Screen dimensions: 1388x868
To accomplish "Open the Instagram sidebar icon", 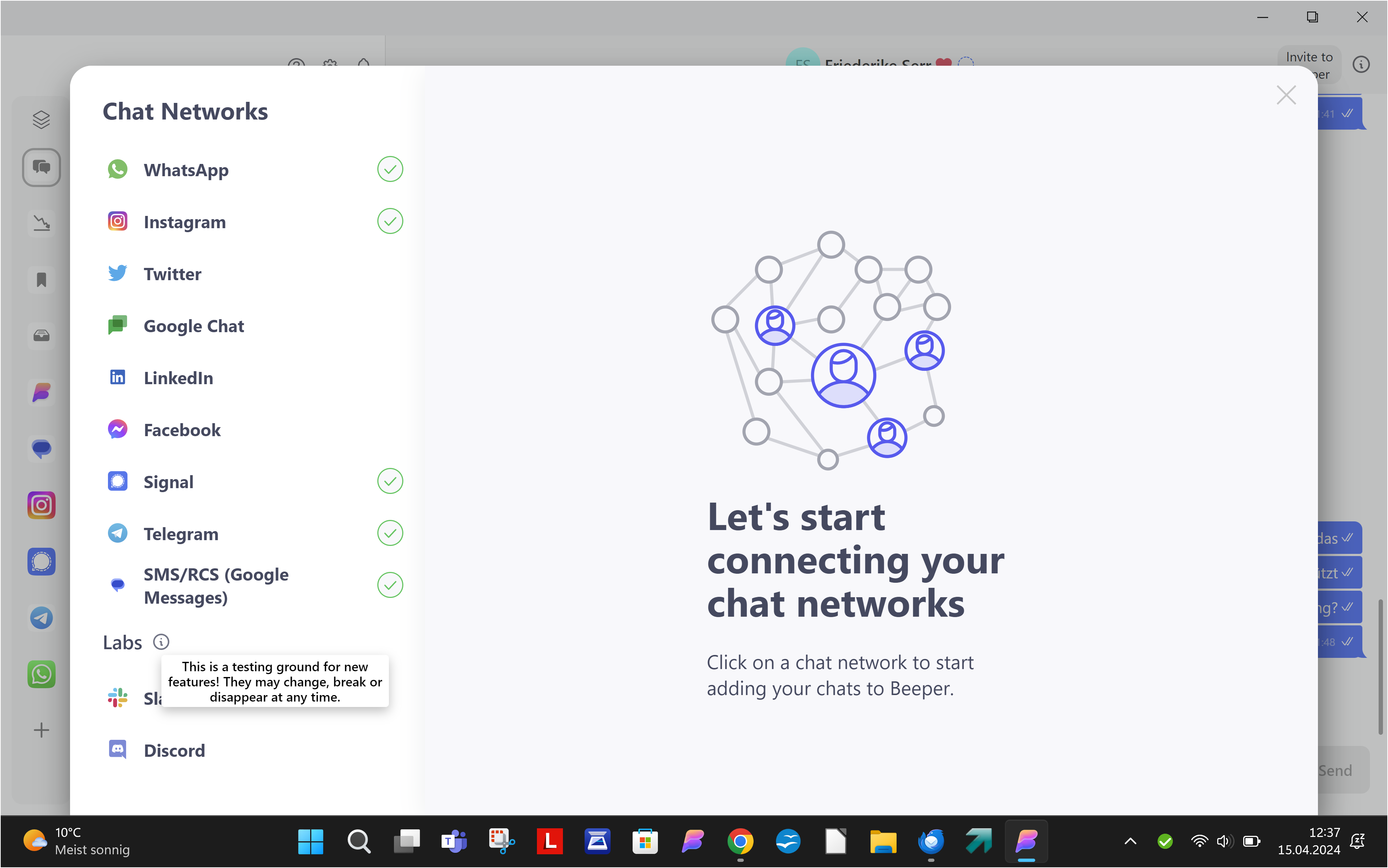I will point(41,505).
